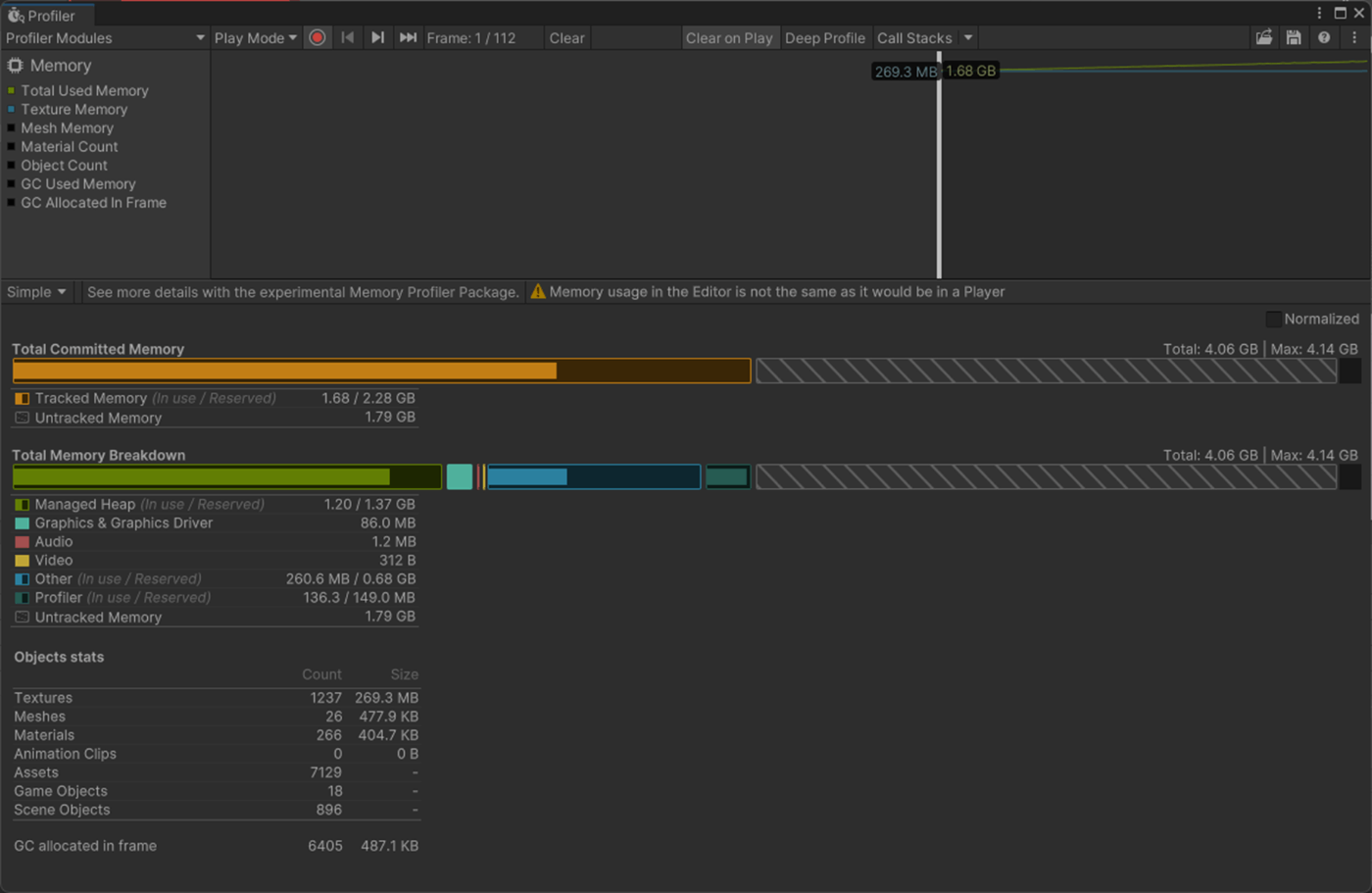Open the Play Mode target dropdown
Image resolution: width=1372 pixels, height=893 pixels.
pyautogui.click(x=255, y=37)
